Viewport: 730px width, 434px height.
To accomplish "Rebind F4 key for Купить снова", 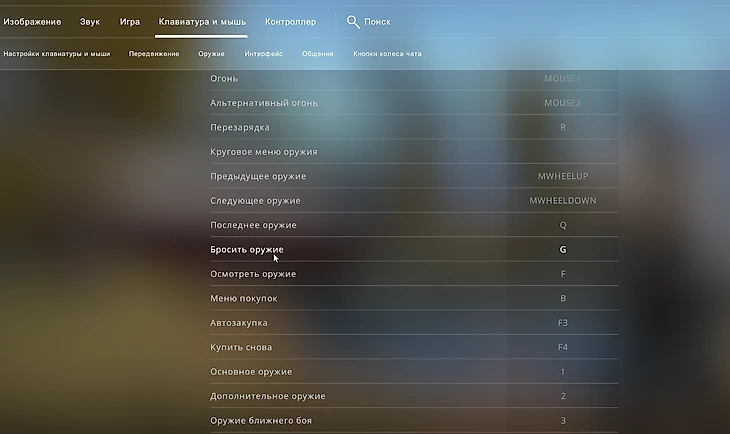I will coord(562,347).
